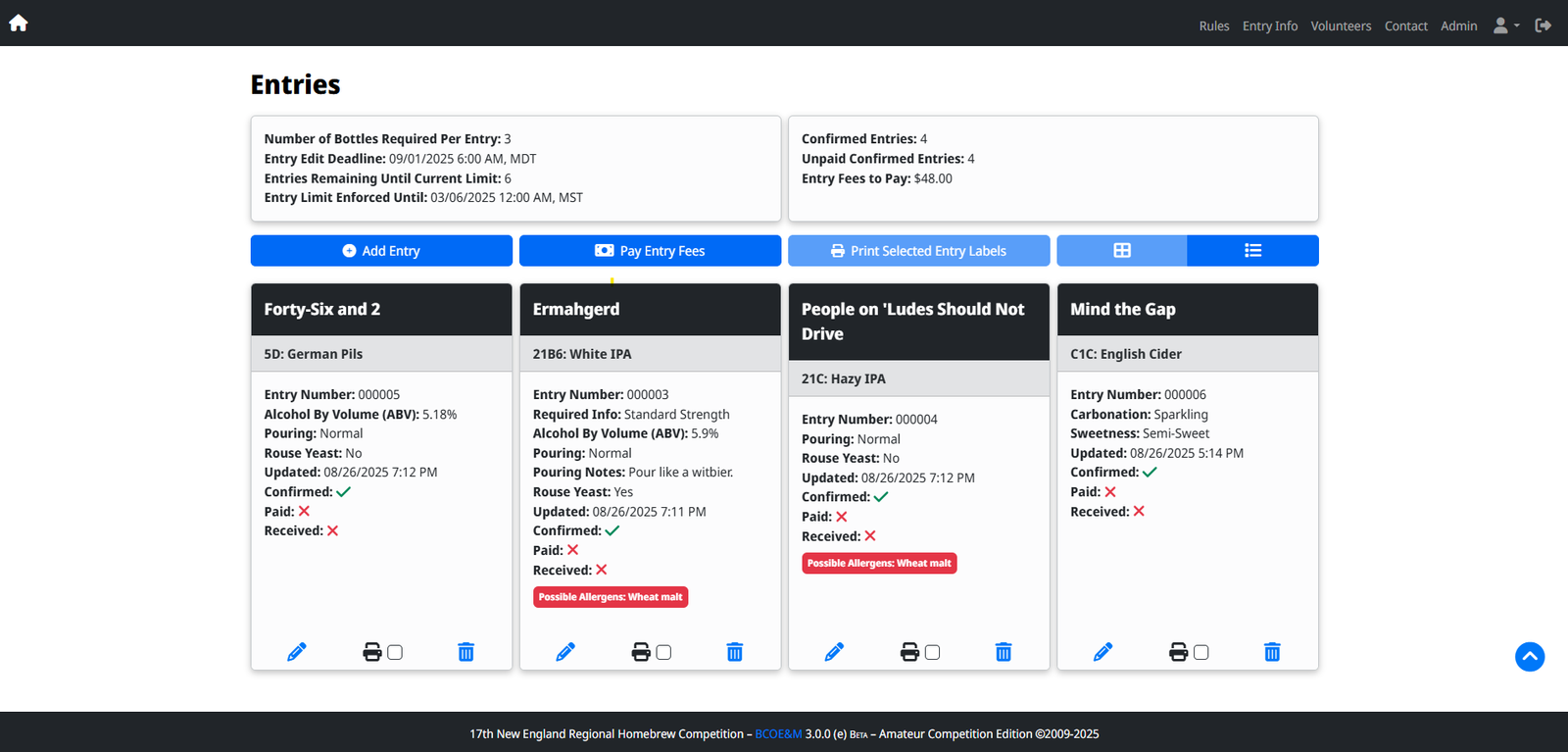Viewport: 1568px width, 752px height.
Task: Check print label box for Forty-Six and 2
Action: (395, 652)
